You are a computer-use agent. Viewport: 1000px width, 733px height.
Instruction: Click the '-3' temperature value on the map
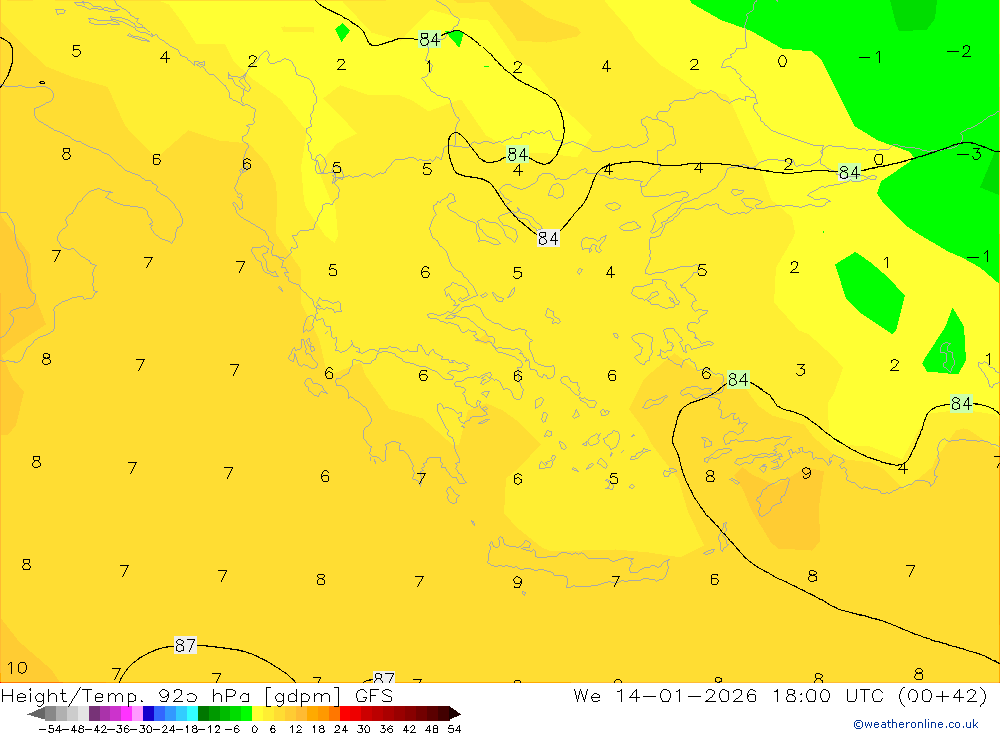click(x=969, y=154)
